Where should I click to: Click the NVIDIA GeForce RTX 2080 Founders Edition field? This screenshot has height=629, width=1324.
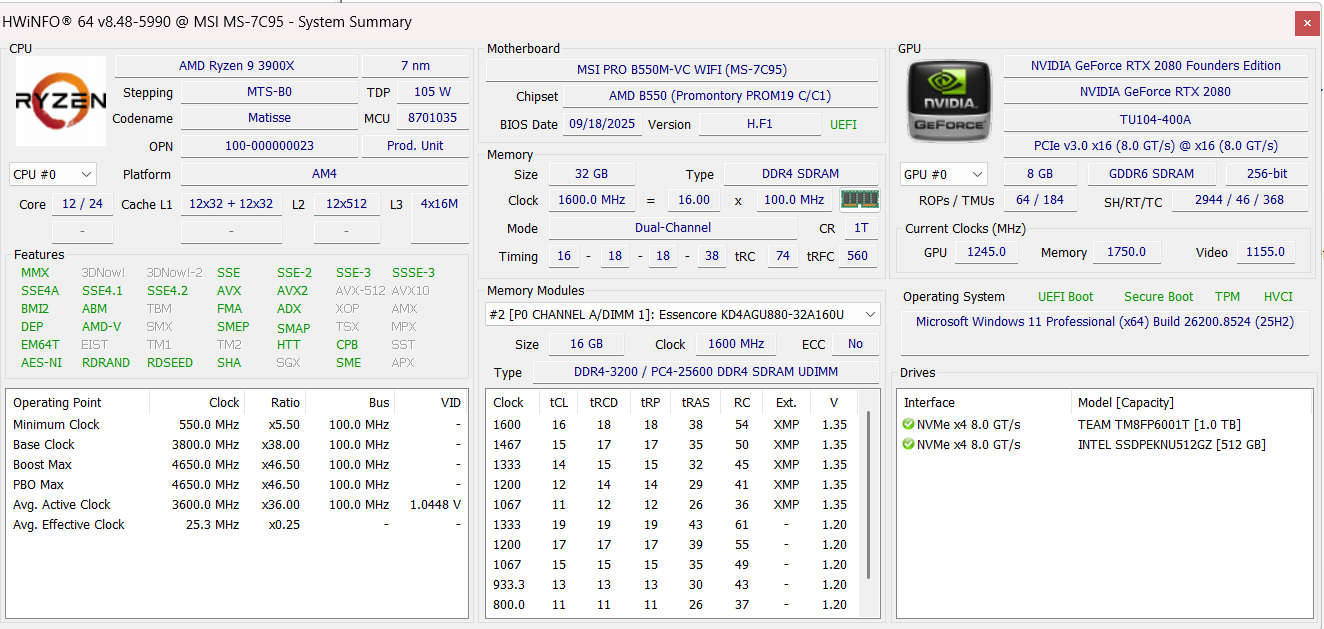coord(1155,66)
